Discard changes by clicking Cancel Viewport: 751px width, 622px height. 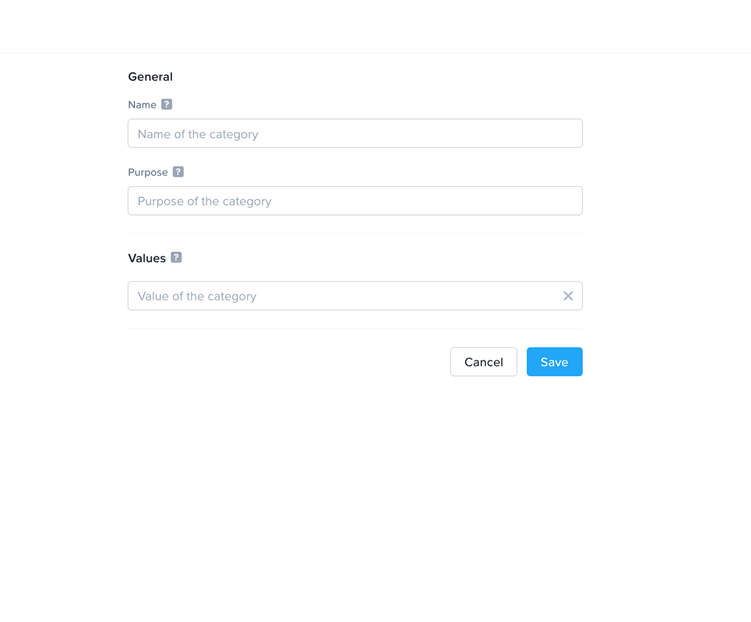click(x=483, y=362)
